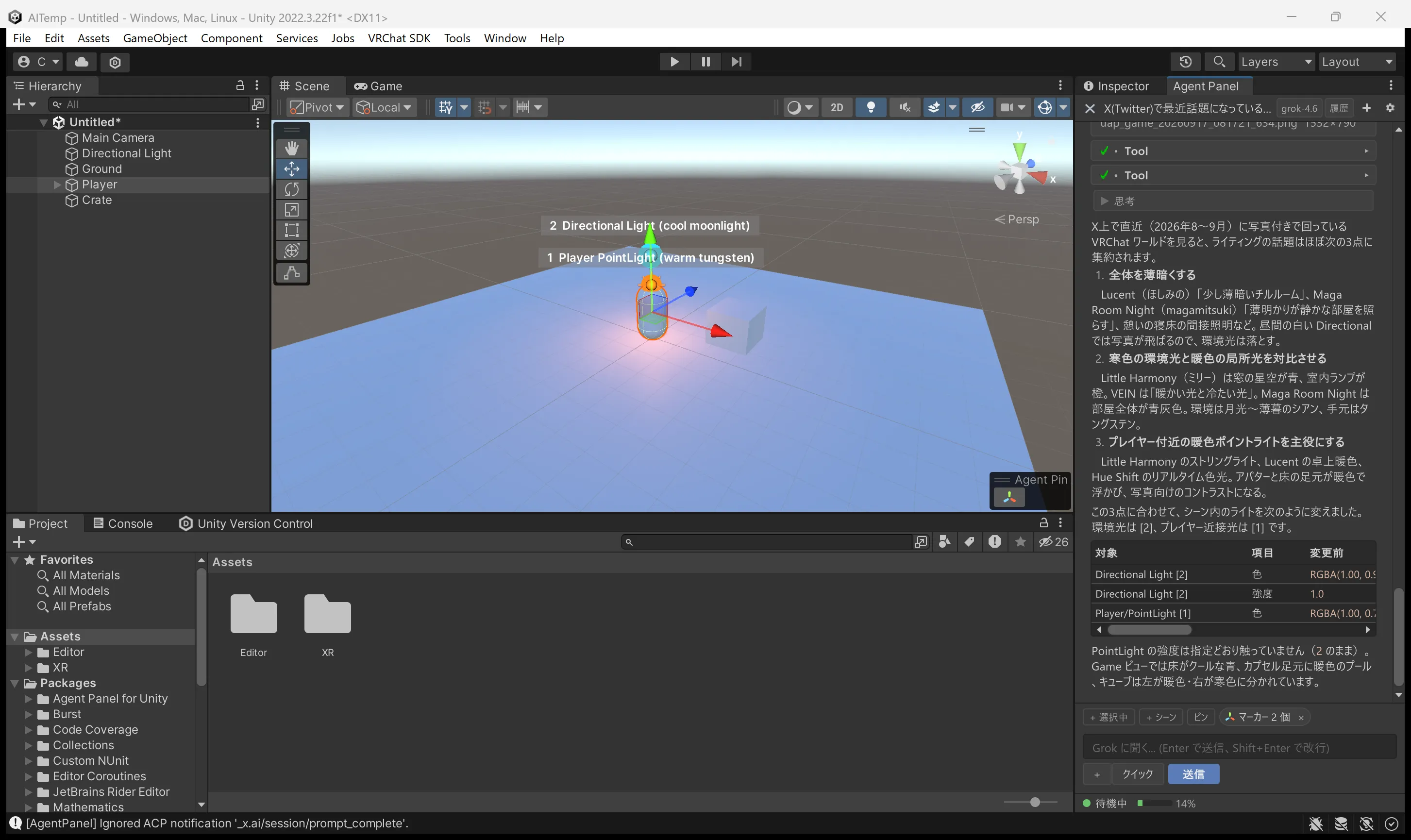Click the クイック button

(1138, 774)
